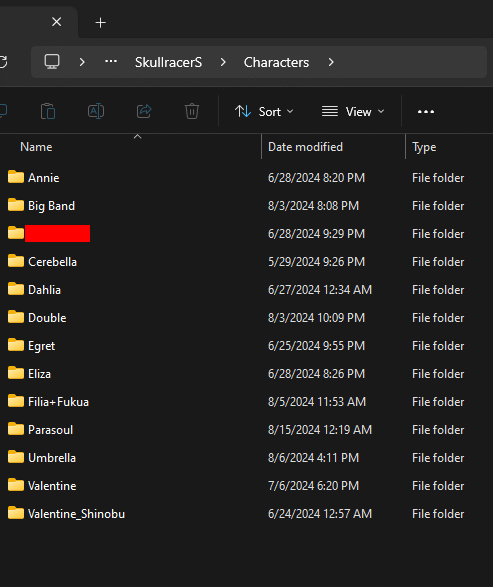Select the Dahlia folder
The height and width of the screenshot is (587, 493).
tap(44, 290)
